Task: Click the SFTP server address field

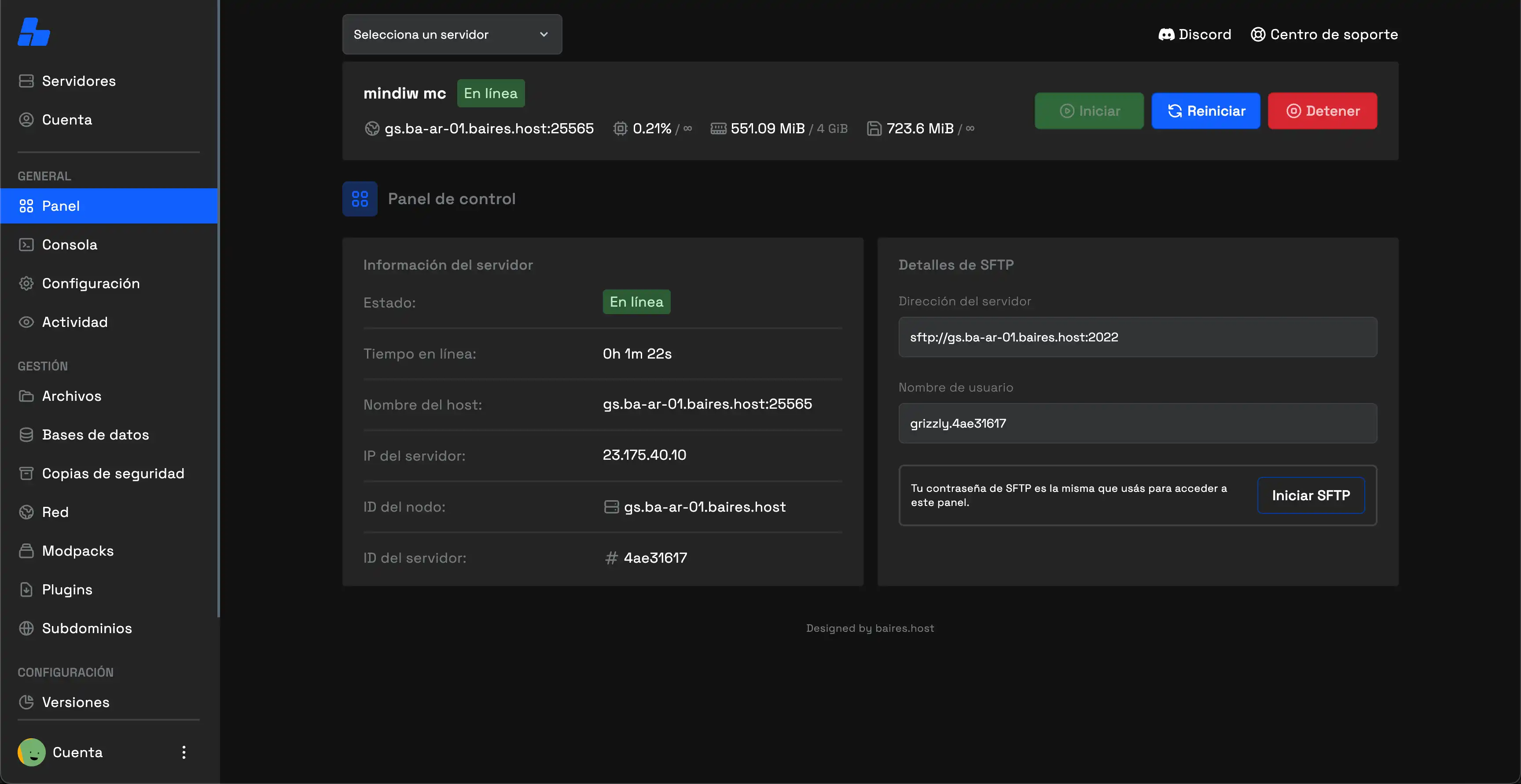Action: [1137, 337]
